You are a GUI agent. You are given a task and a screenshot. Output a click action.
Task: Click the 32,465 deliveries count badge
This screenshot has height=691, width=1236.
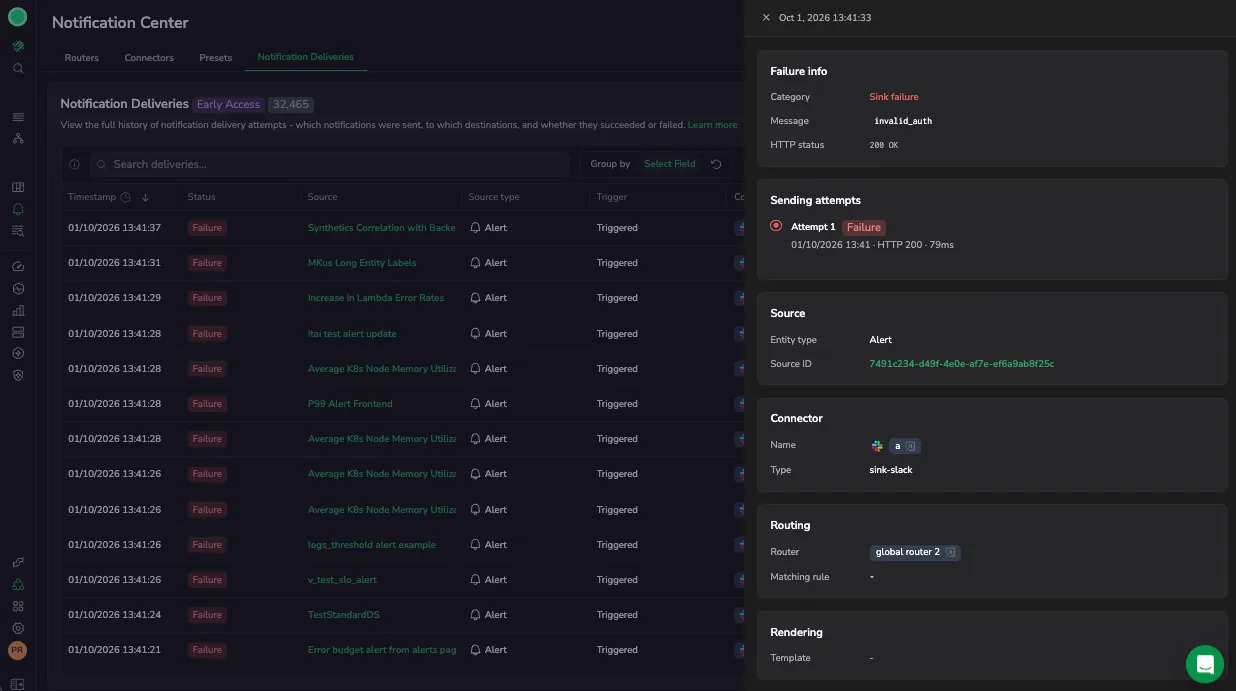[291, 104]
